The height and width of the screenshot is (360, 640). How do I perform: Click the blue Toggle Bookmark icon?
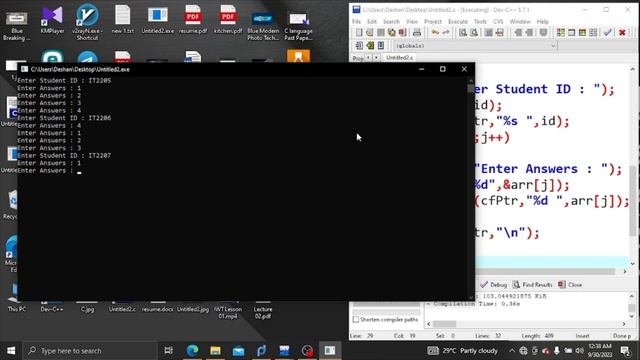coord(381,46)
